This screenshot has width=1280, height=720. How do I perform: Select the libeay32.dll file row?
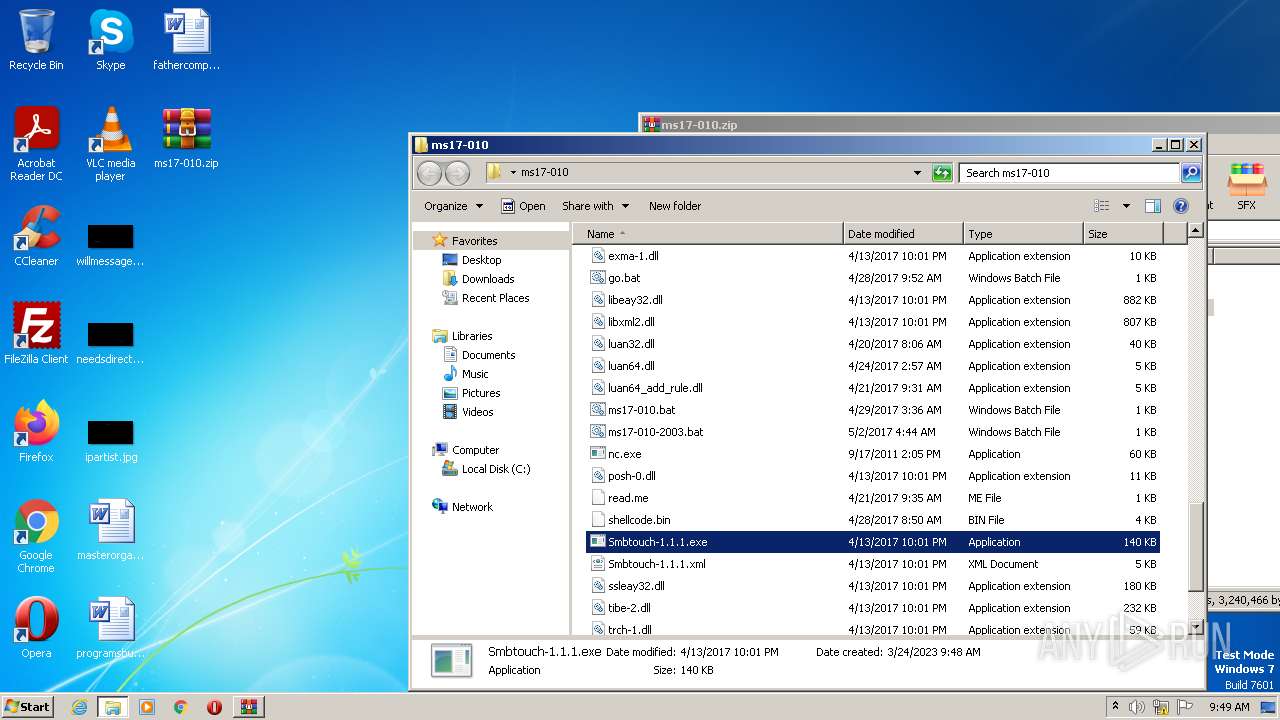872,300
